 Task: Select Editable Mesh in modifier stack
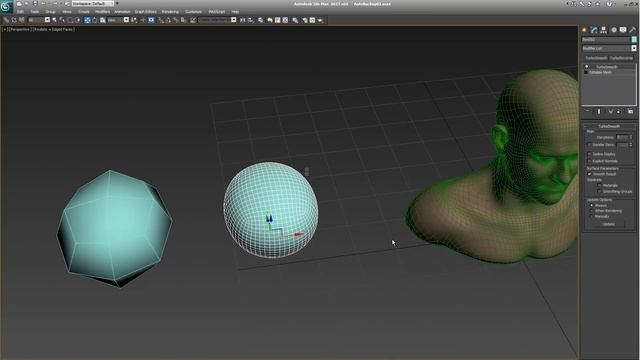tap(600, 72)
